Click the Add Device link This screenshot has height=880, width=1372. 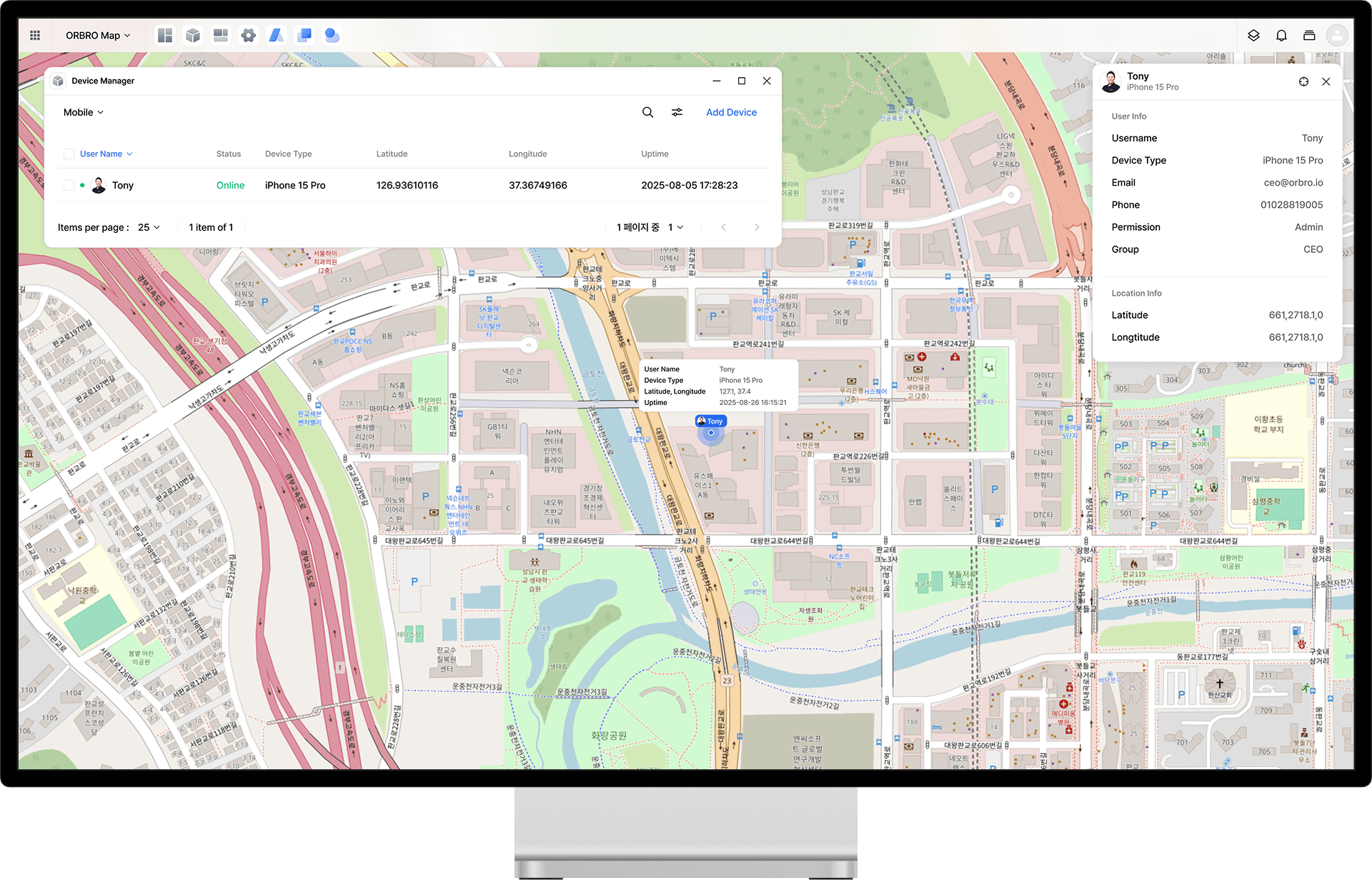click(731, 112)
